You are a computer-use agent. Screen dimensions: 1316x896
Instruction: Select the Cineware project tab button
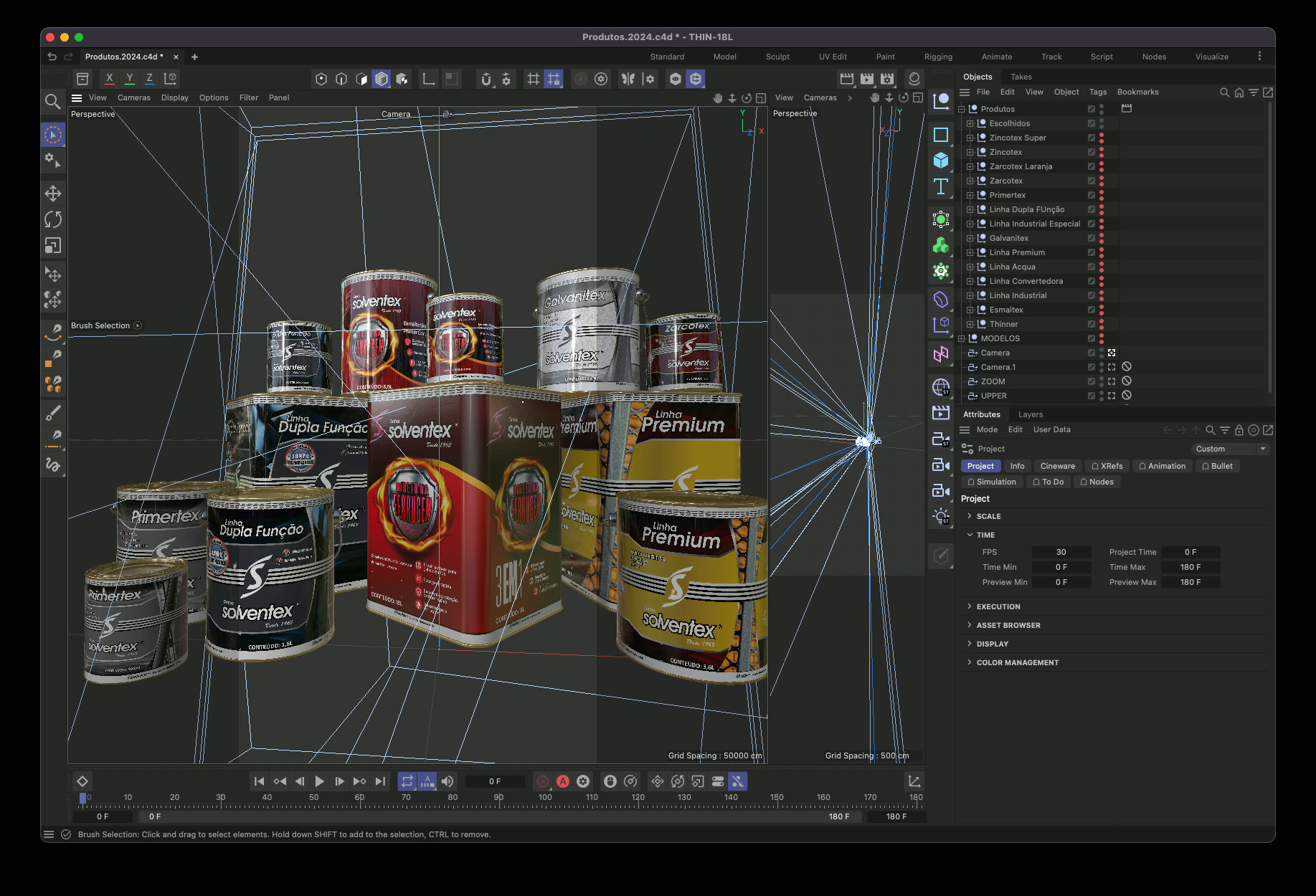click(1058, 466)
